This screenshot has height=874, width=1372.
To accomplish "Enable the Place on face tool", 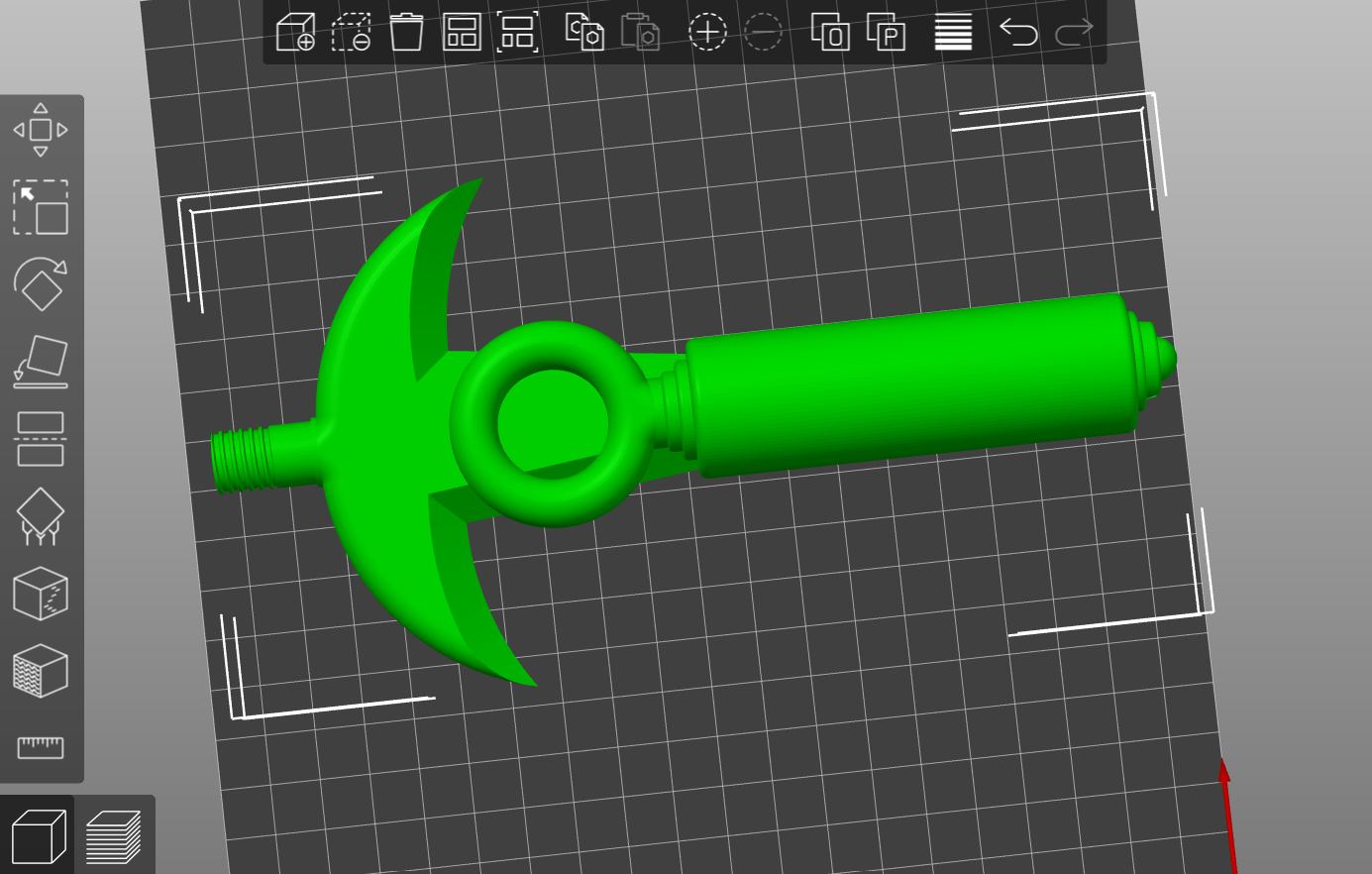I will coord(41,362).
